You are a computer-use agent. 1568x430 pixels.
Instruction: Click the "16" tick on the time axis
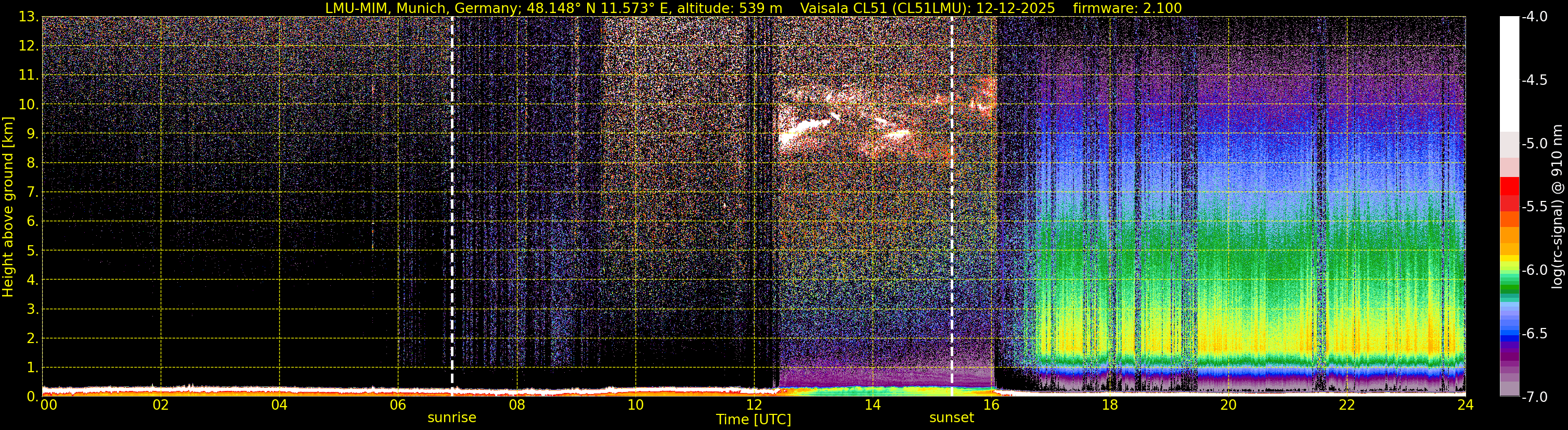pos(991,405)
